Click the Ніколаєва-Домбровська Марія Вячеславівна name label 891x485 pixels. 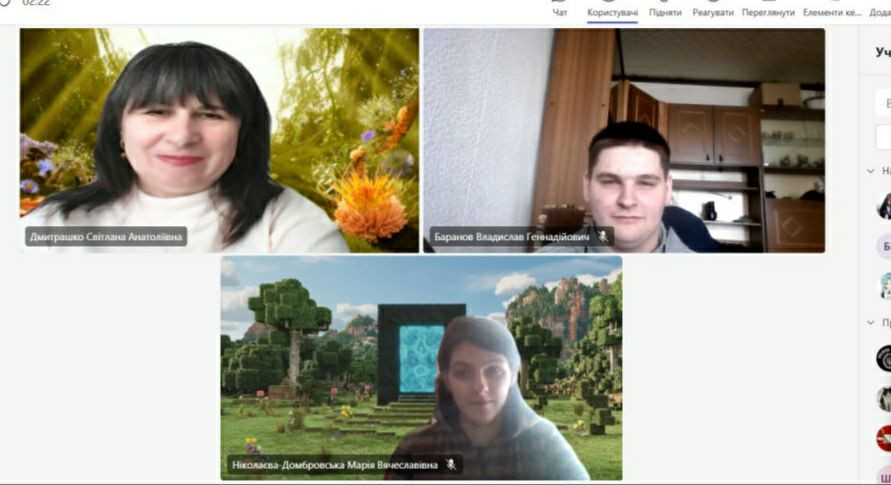(x=334, y=464)
